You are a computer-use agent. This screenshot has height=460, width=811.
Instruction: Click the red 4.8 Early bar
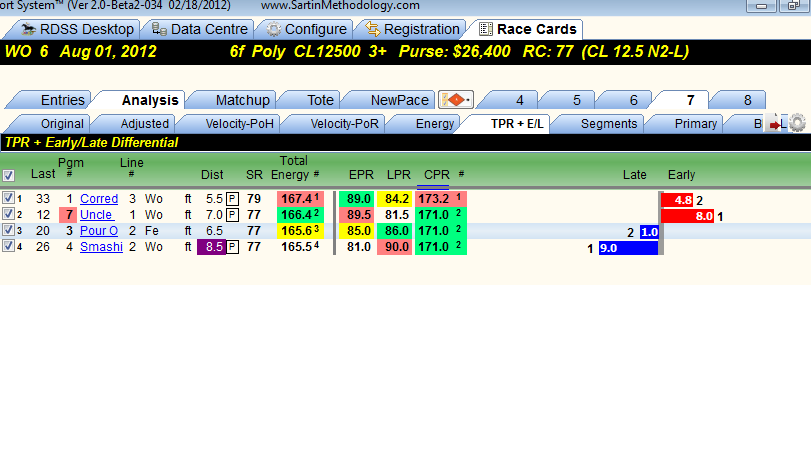677,200
